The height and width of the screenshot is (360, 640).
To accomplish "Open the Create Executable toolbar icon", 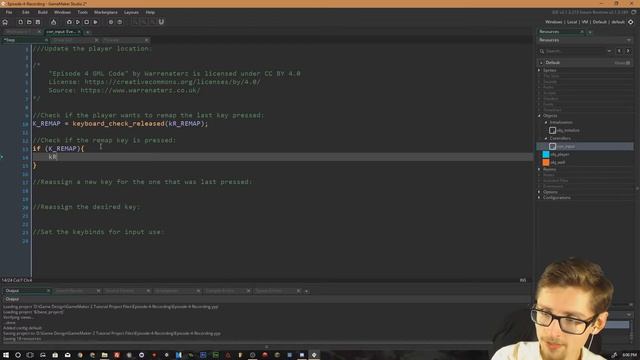I will click(53, 22).
